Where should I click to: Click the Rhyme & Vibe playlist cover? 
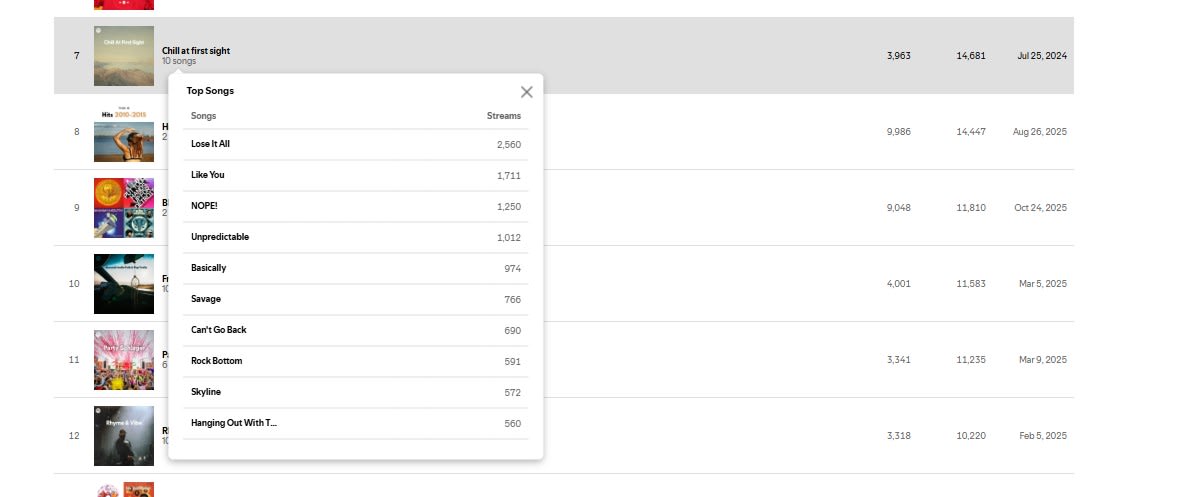[x=124, y=436]
